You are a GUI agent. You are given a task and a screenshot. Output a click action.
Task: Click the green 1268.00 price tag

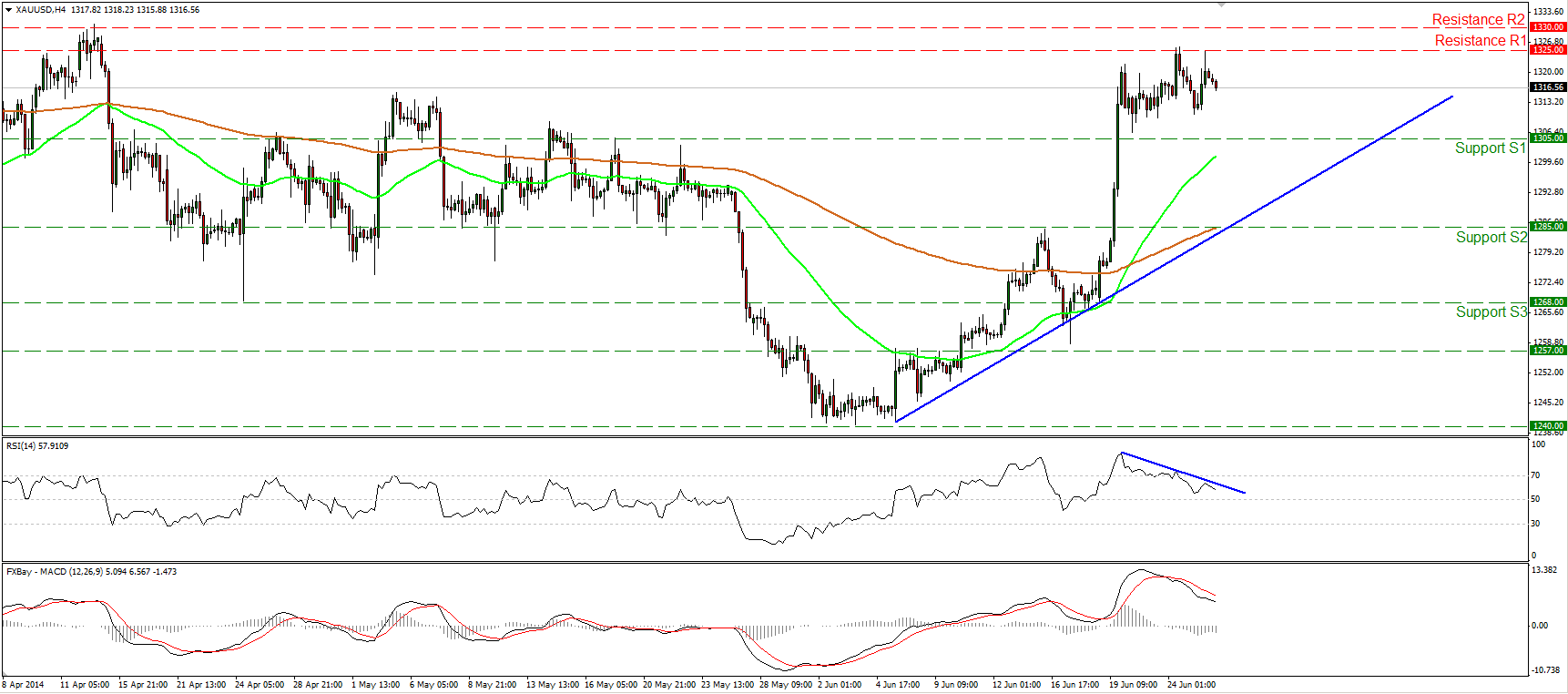pyautogui.click(x=1548, y=302)
